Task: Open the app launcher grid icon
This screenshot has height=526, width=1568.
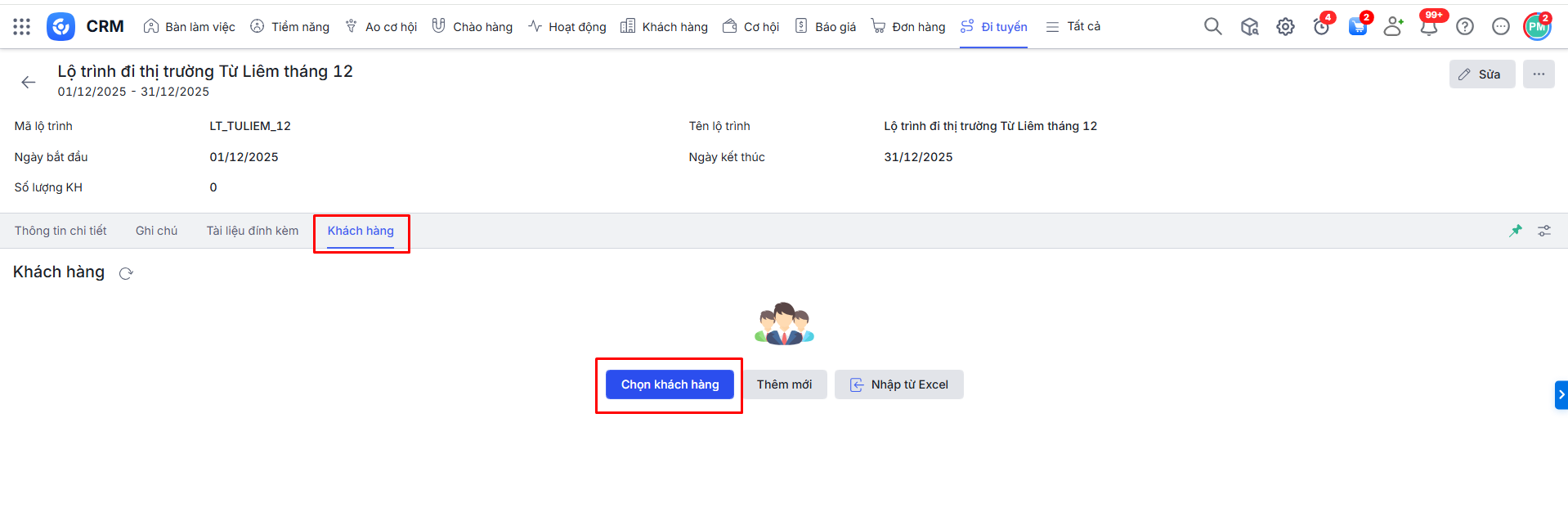Action: [22, 27]
